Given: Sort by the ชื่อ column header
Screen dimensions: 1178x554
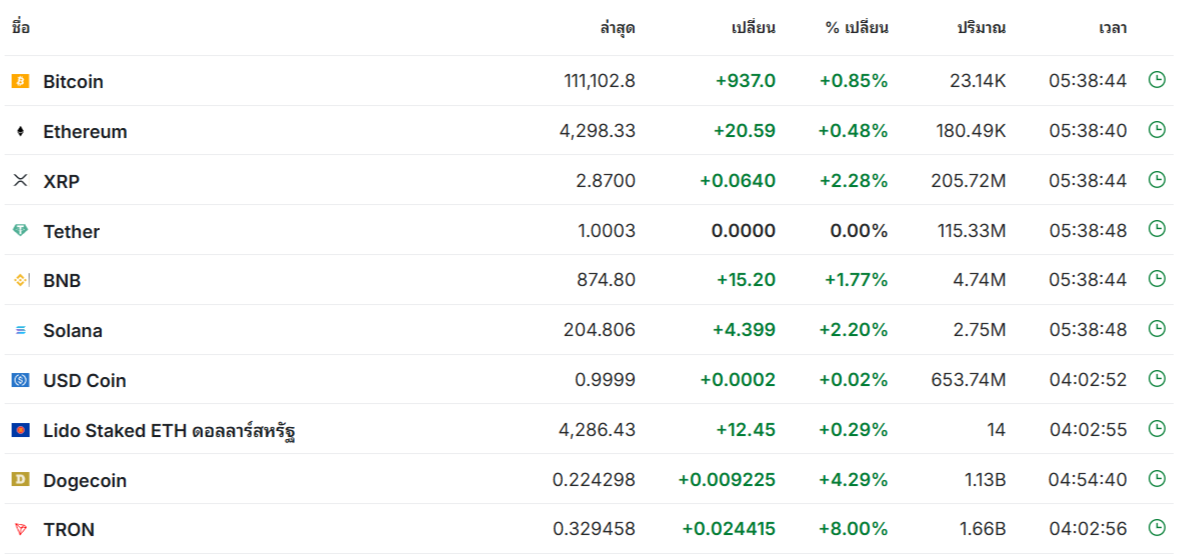Looking at the screenshot, I should click(20, 29).
